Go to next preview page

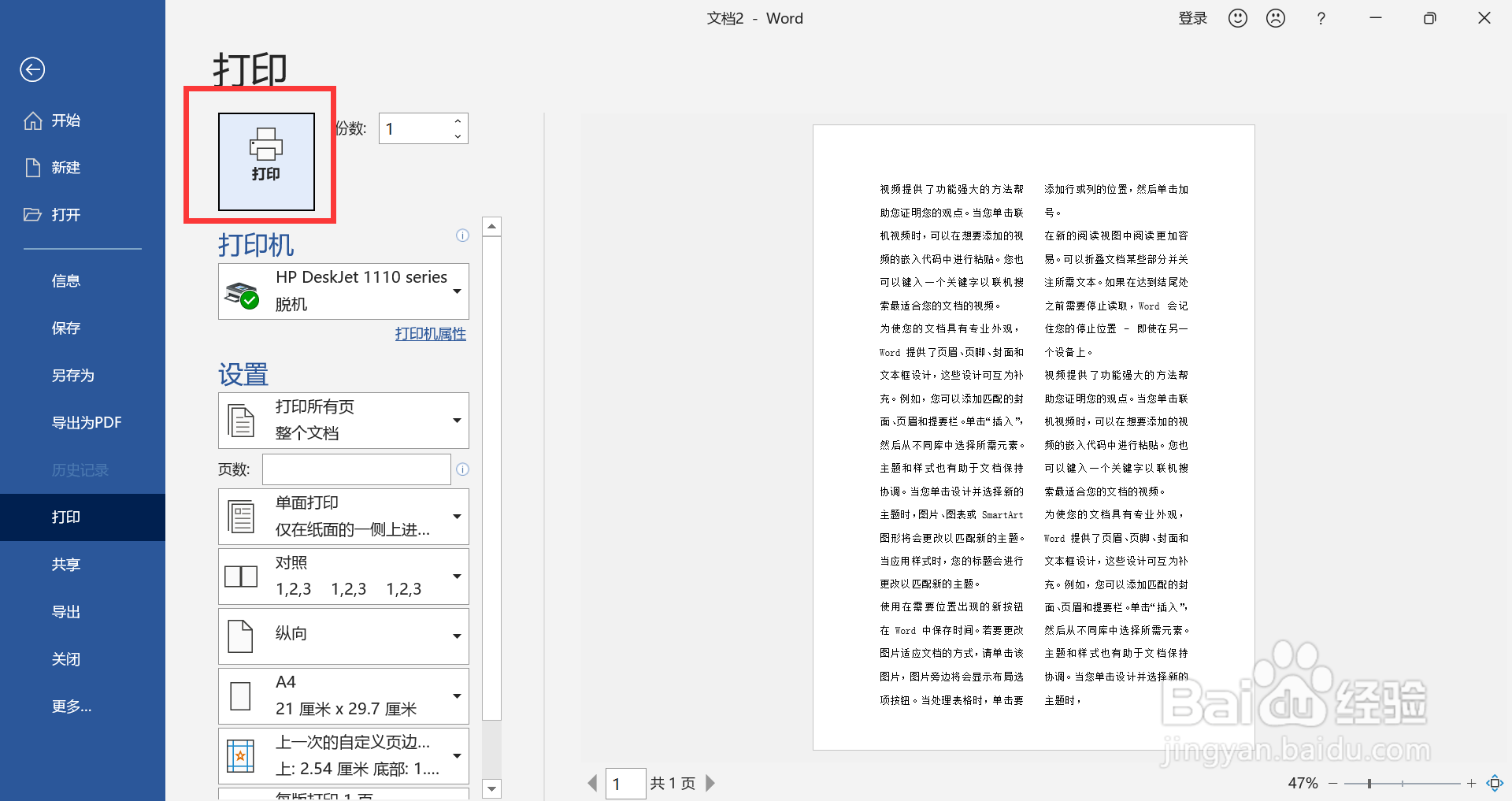[x=710, y=783]
